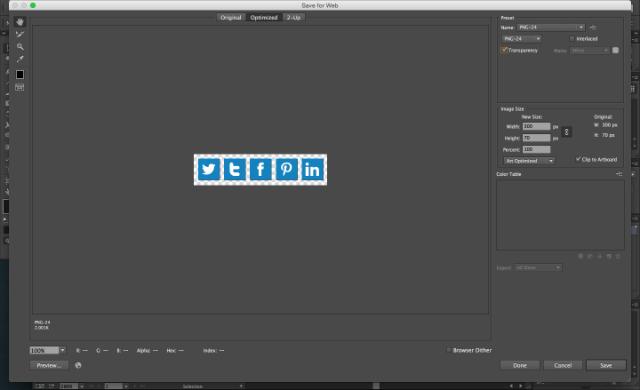The height and width of the screenshot is (390, 640).
Task: Click the Pinterest icon in preview
Action: [x=287, y=169]
